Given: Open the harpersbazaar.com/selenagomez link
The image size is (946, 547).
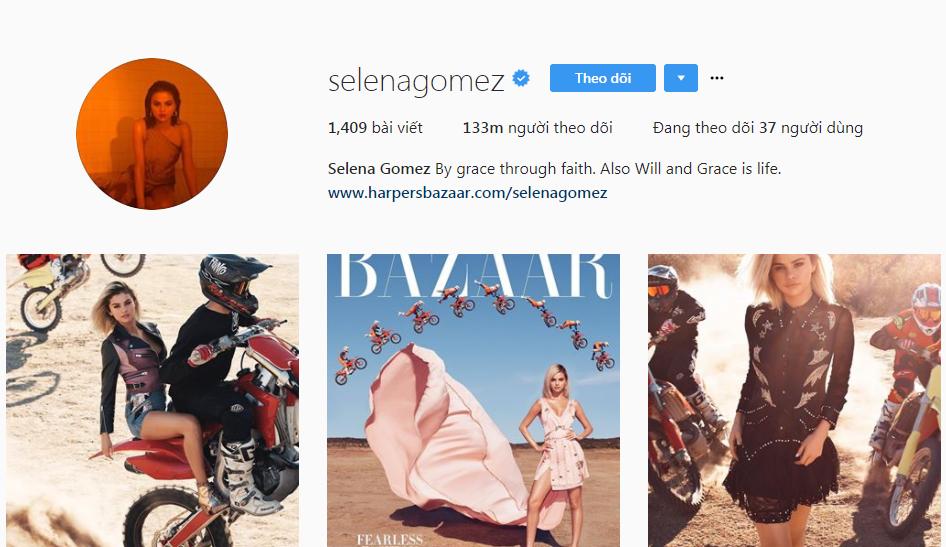Looking at the screenshot, I should (x=468, y=193).
